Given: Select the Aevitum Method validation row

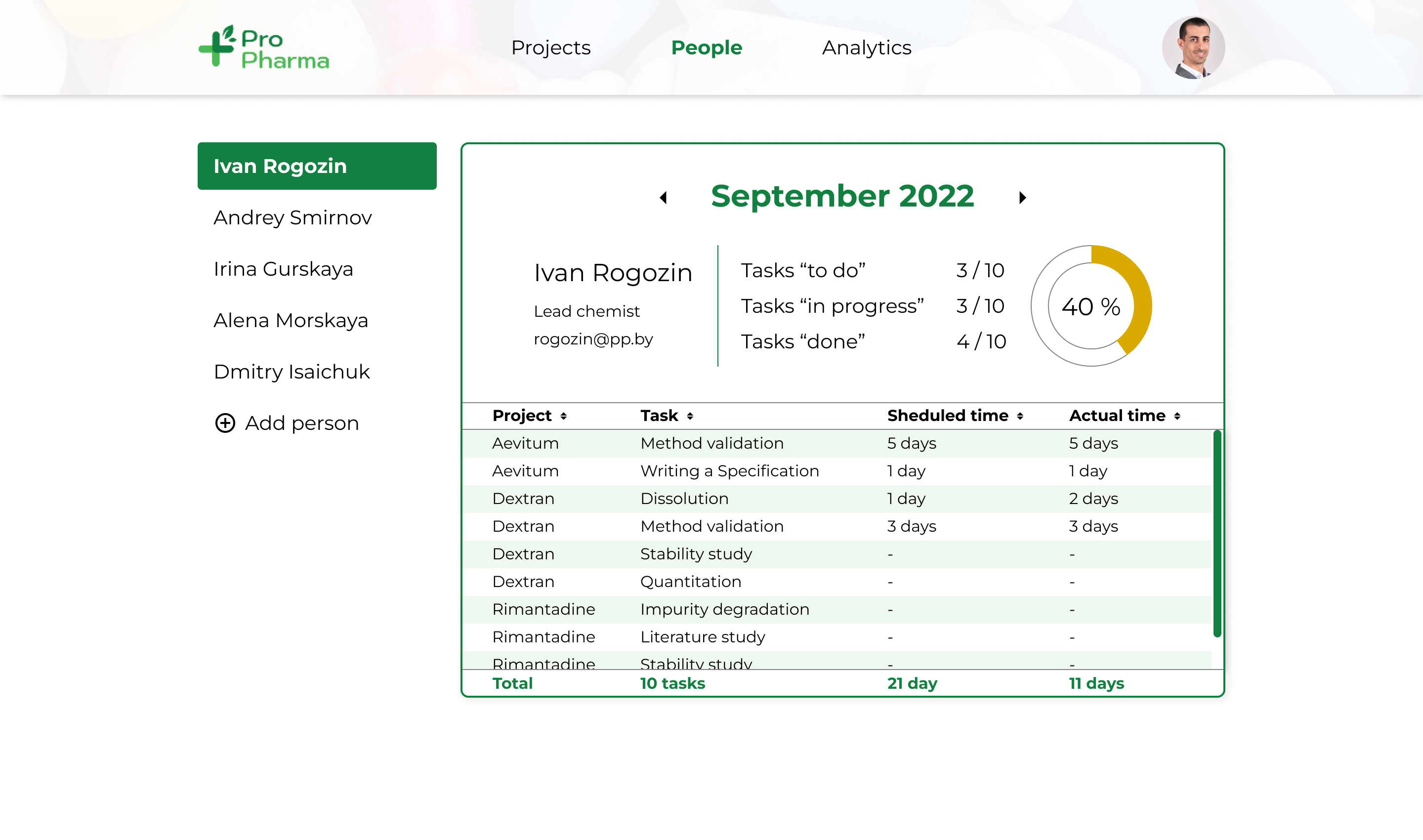Looking at the screenshot, I should pos(837,443).
